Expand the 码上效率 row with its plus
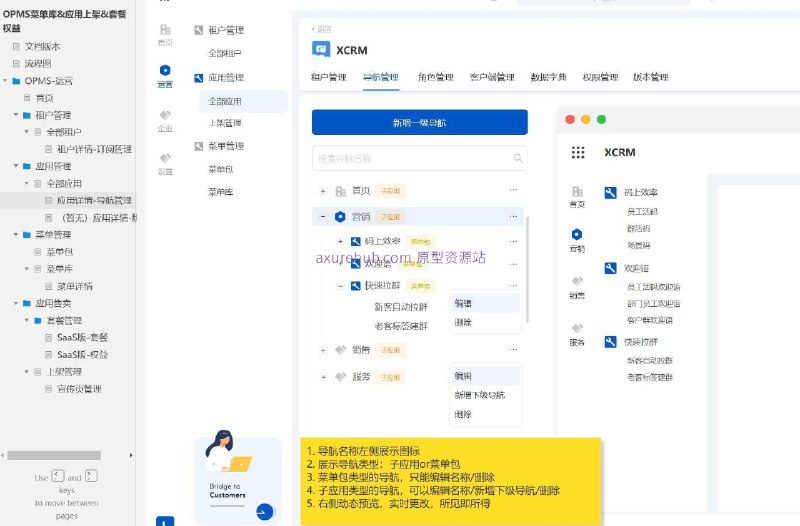Screen dimensions: 800x526 coord(340,241)
